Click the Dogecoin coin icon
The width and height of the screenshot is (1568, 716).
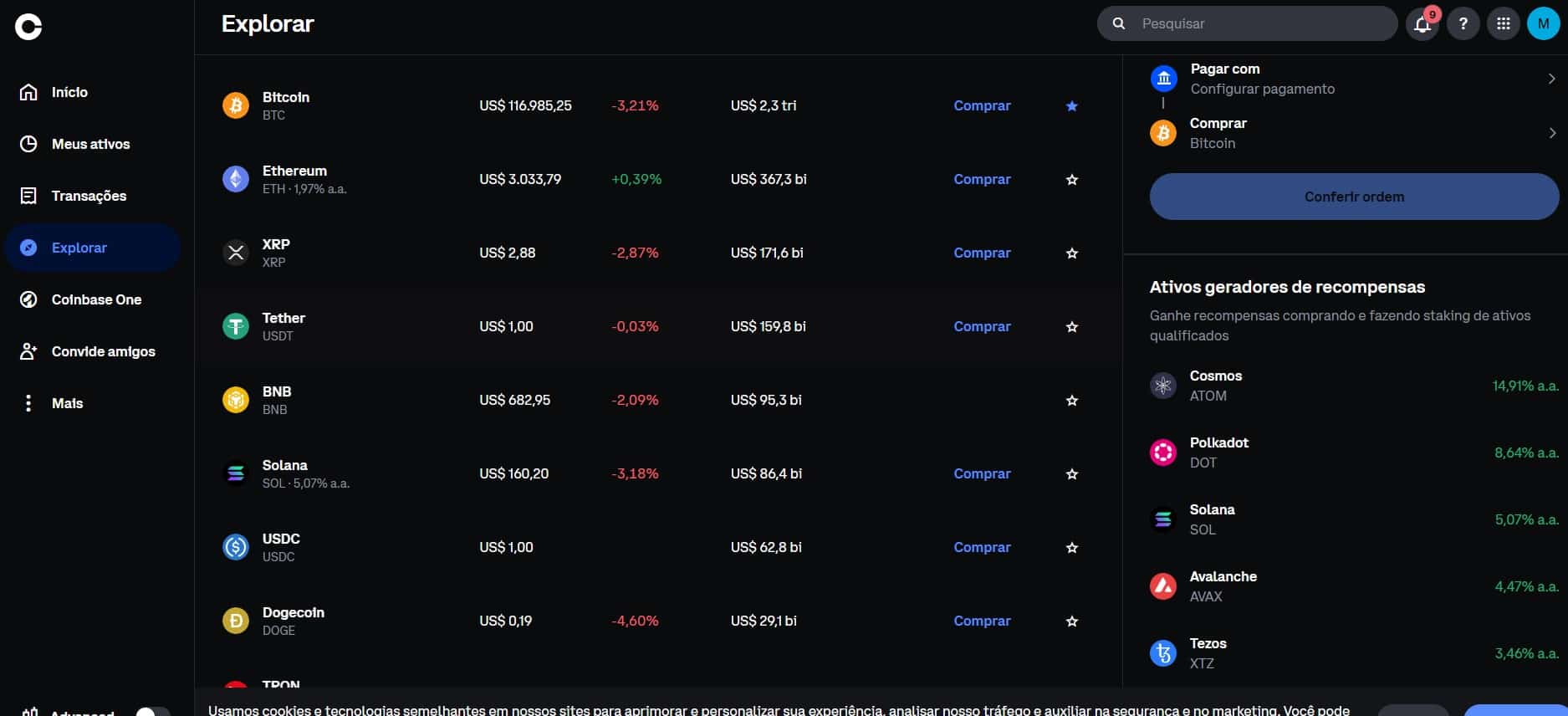pyautogui.click(x=236, y=621)
